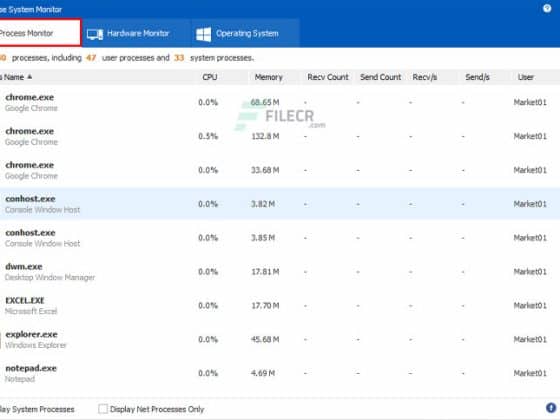The width and height of the screenshot is (560, 420).
Task: Sort by the Memory column header
Action: click(269, 77)
